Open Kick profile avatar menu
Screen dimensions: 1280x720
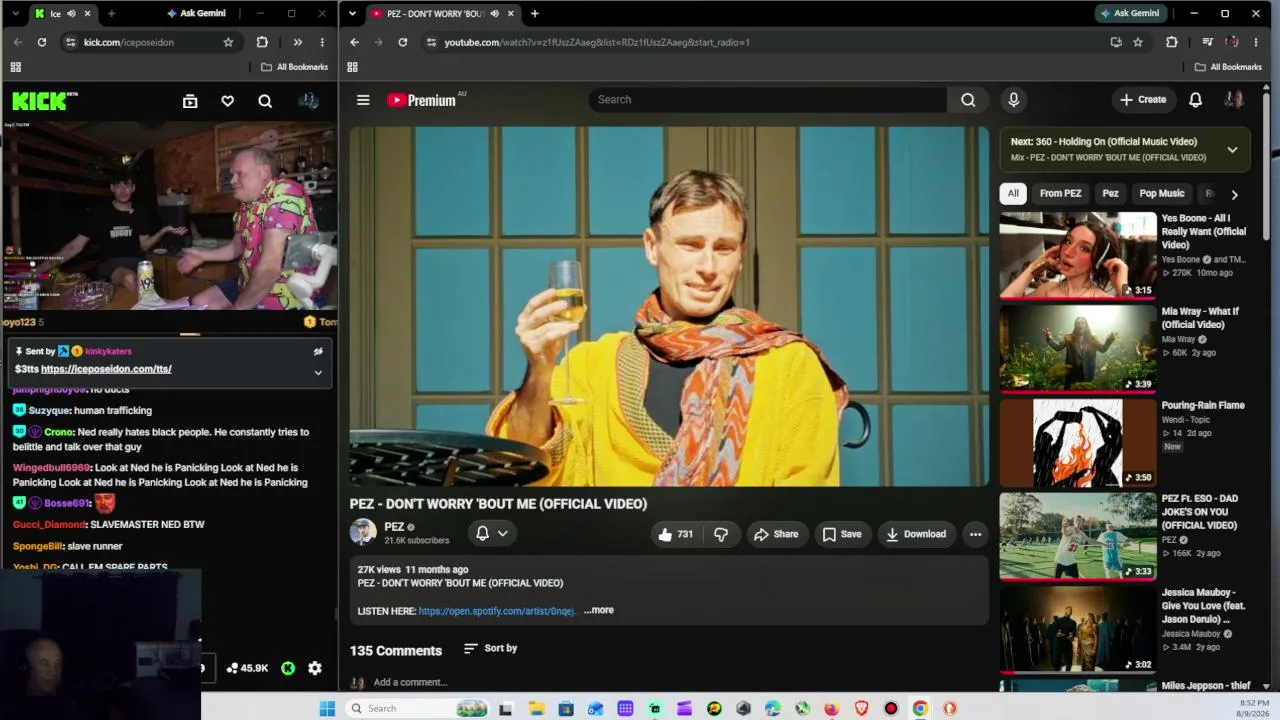click(x=308, y=101)
